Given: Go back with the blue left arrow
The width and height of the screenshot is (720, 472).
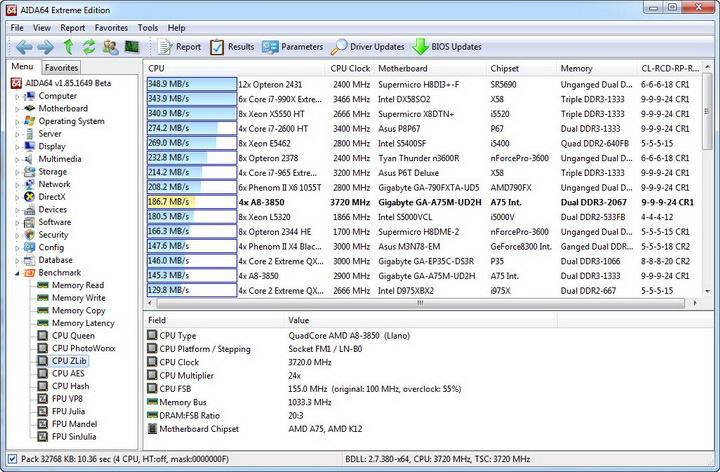Looking at the screenshot, I should click(x=24, y=47).
